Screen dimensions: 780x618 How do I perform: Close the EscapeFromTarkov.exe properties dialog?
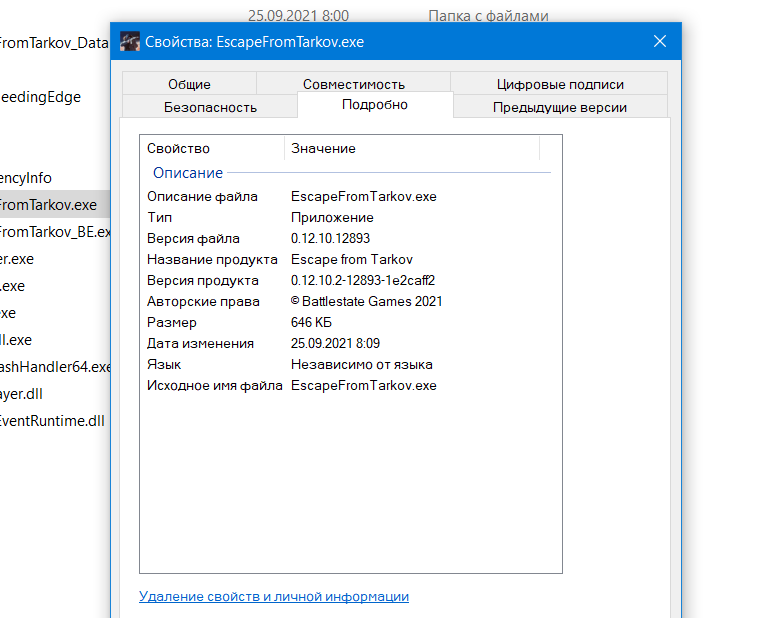pos(660,41)
